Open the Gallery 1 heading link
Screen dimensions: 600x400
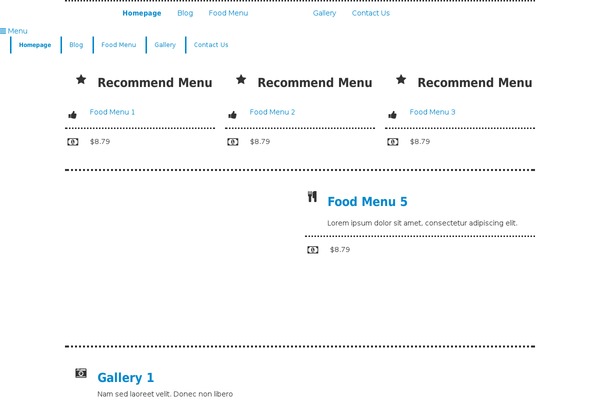(x=126, y=378)
